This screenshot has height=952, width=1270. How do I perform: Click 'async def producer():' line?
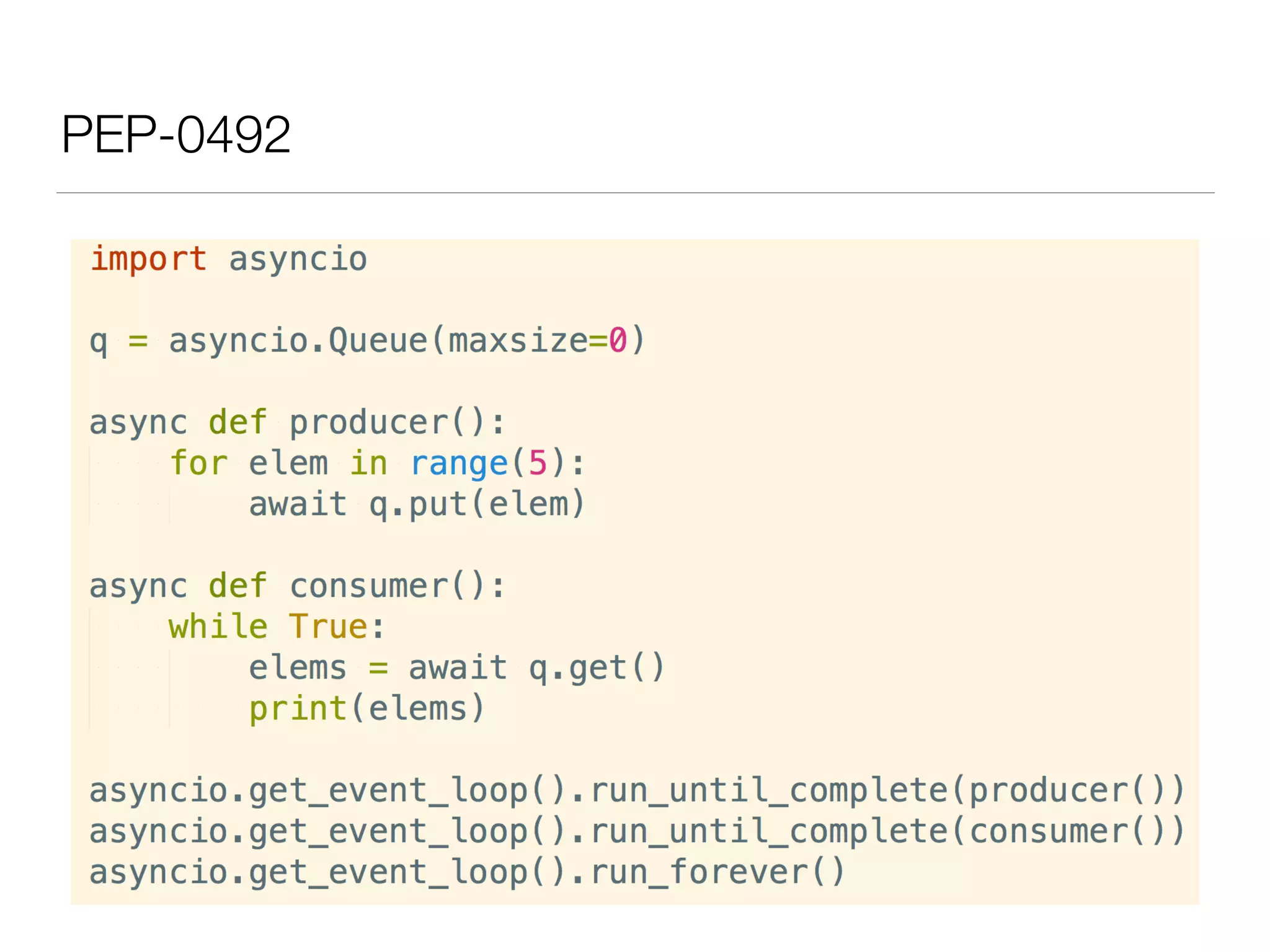(298, 423)
